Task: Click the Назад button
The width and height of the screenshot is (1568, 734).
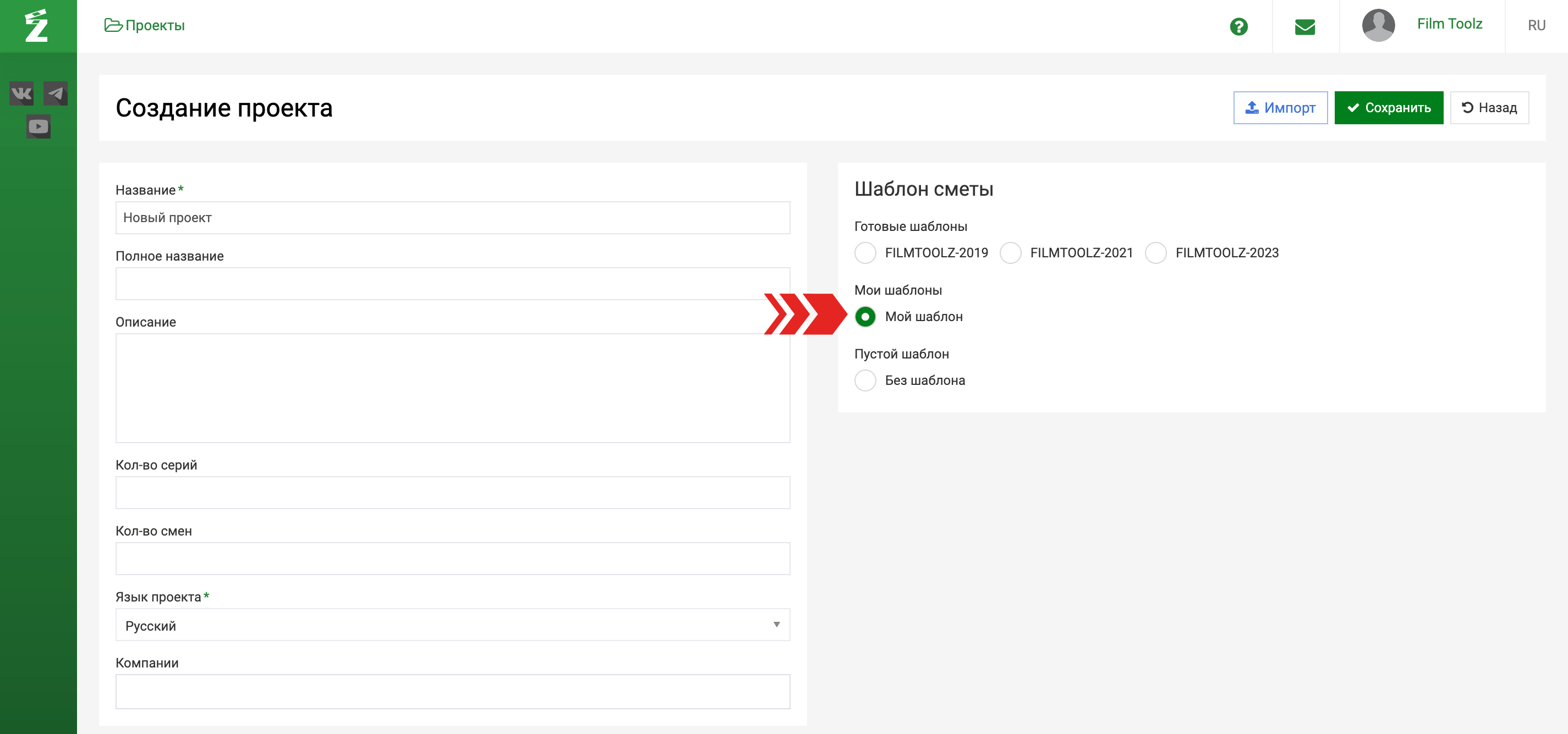Action: click(x=1489, y=108)
